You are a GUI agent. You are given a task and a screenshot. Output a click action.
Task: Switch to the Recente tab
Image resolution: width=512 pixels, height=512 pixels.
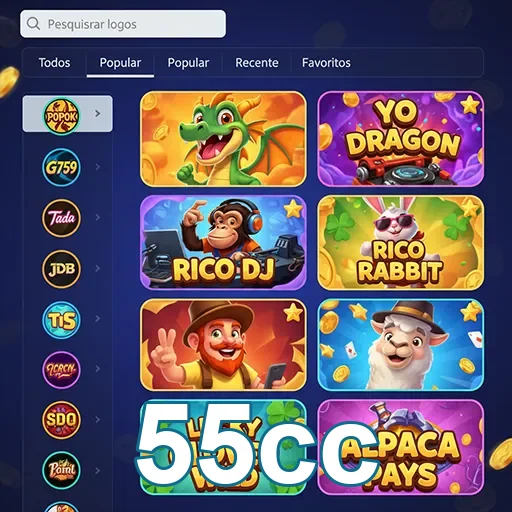pos(257,63)
